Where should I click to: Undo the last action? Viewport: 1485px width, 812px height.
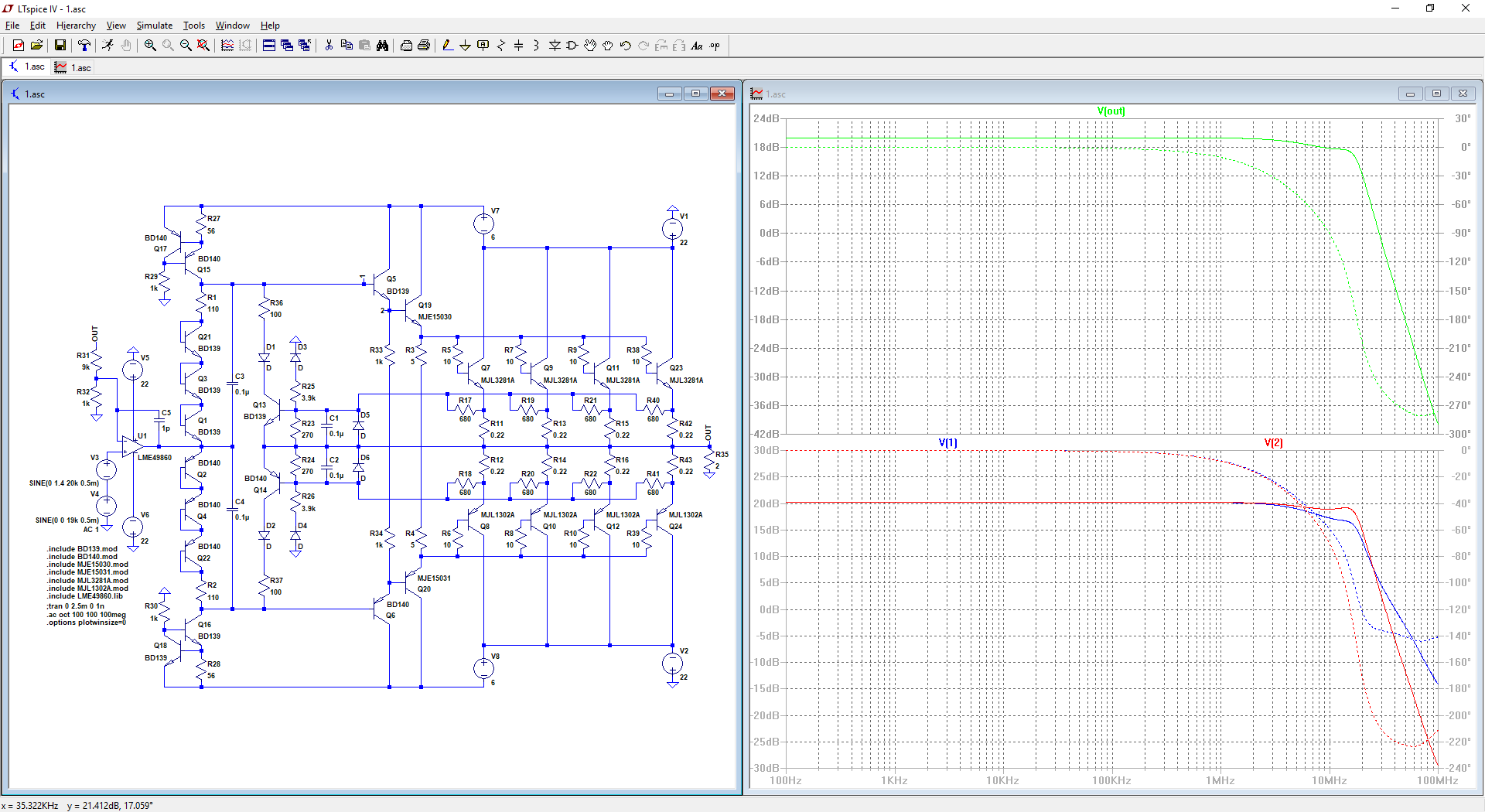click(x=626, y=46)
